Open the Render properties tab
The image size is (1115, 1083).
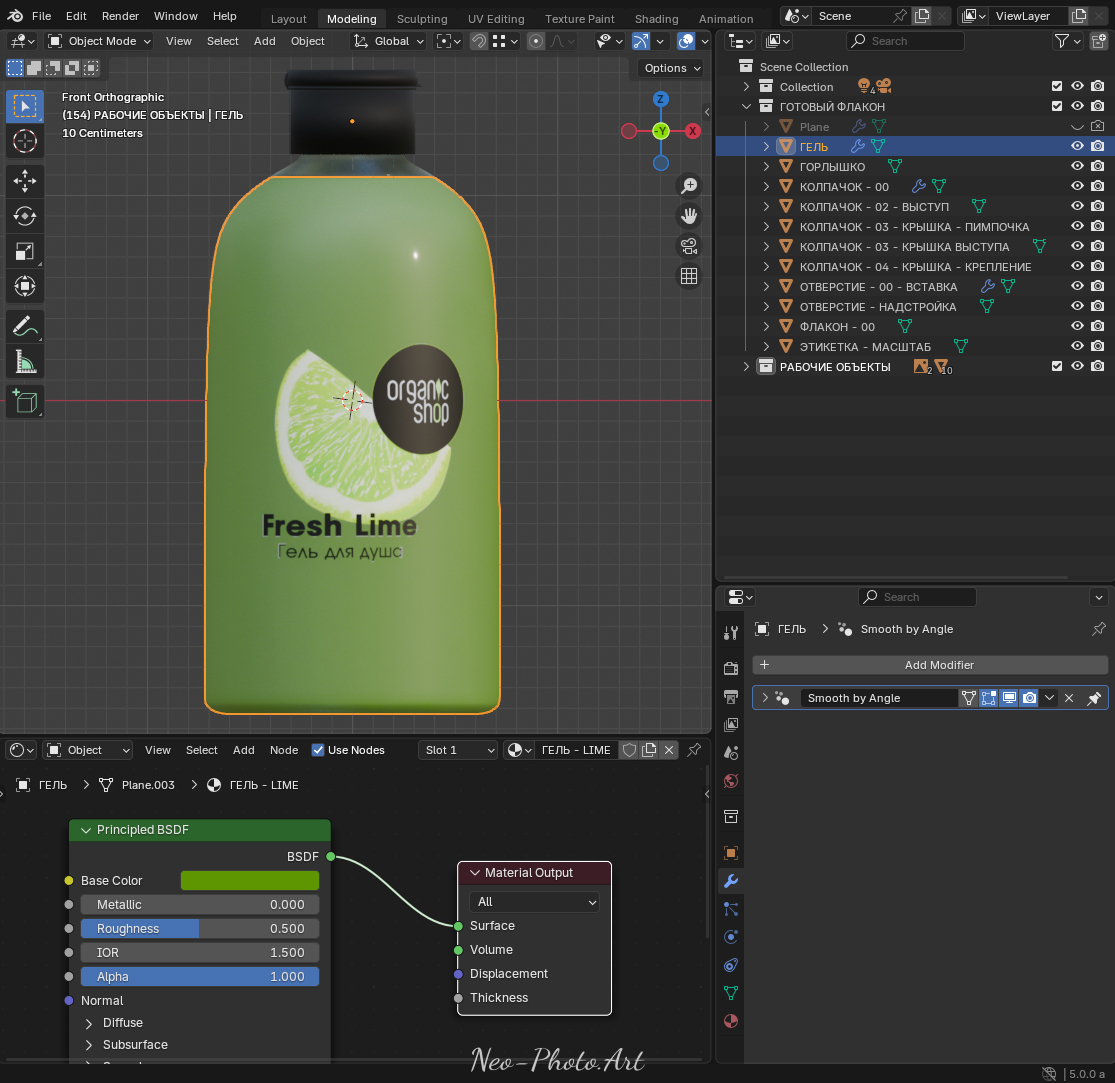click(730, 668)
